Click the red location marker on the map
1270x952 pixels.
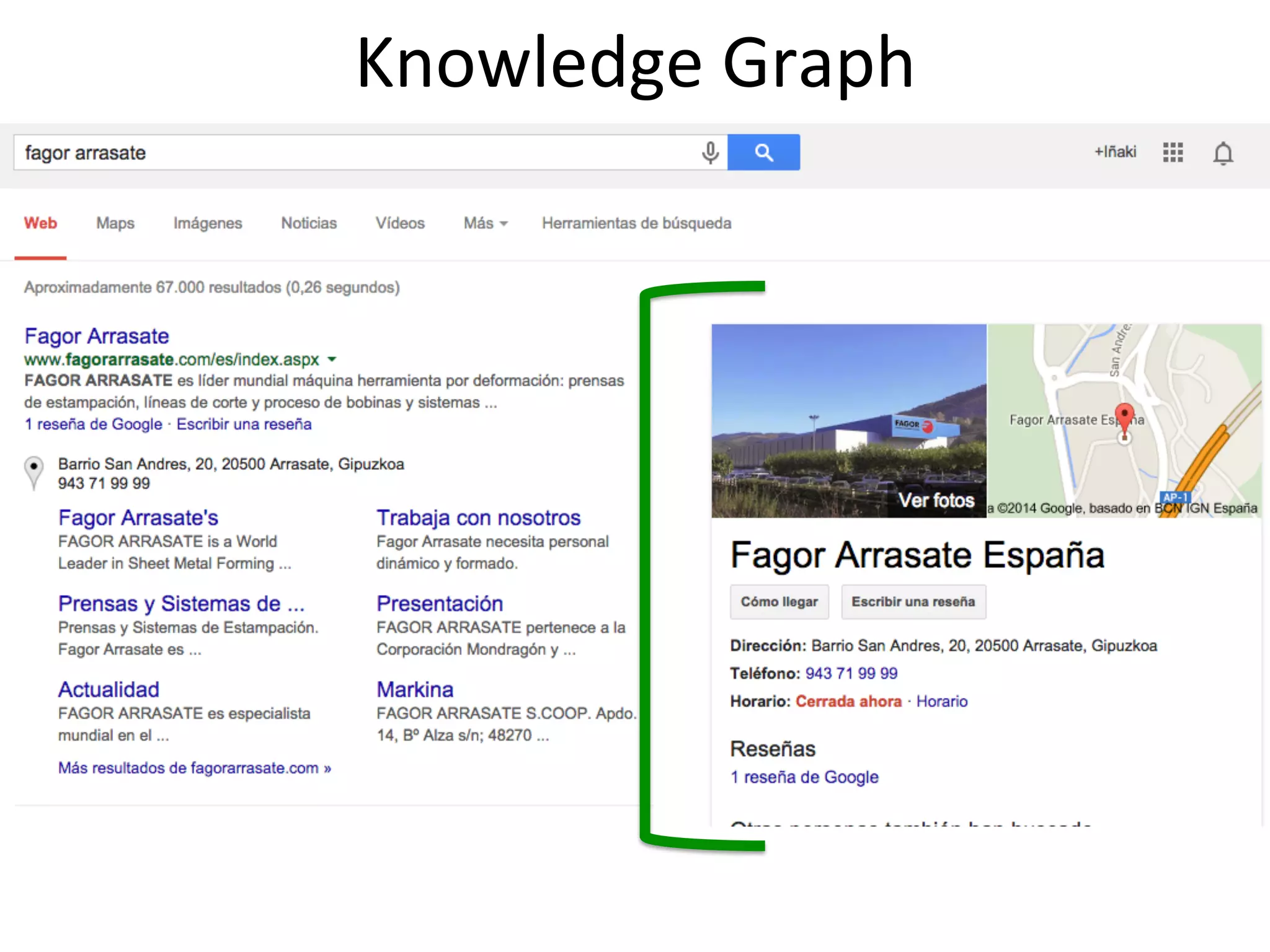click(1124, 420)
